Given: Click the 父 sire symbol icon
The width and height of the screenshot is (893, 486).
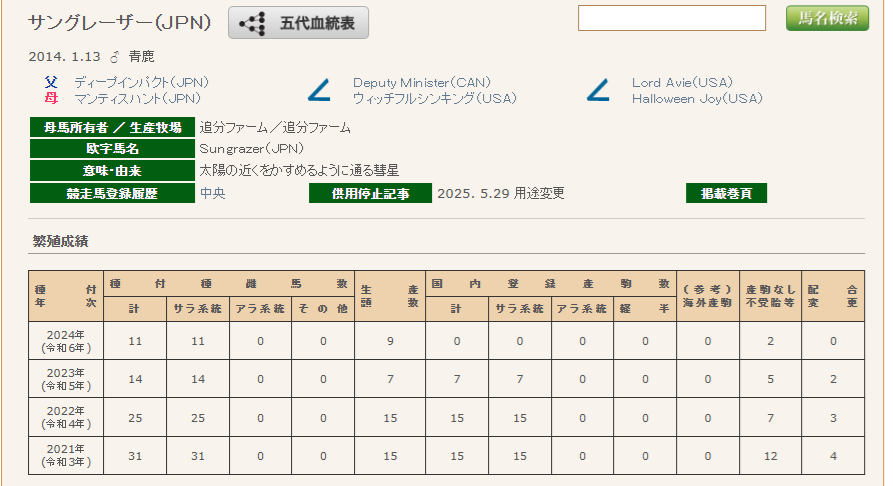Looking at the screenshot, I should tap(51, 82).
